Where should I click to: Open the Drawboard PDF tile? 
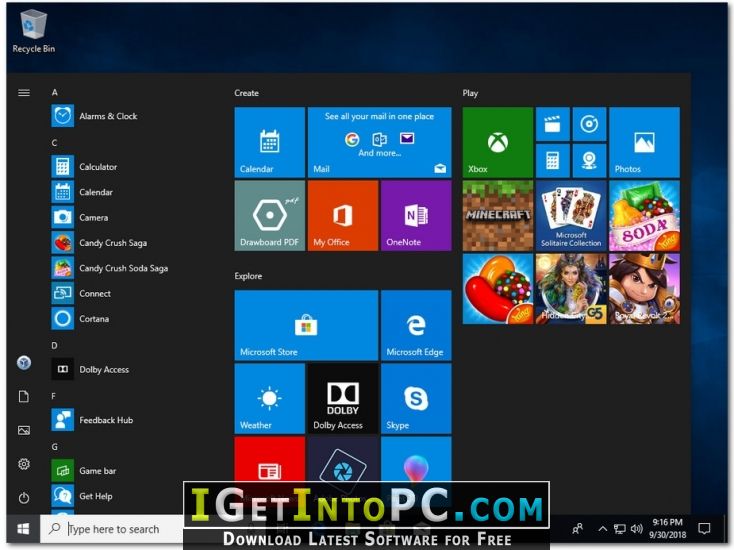click(x=270, y=215)
